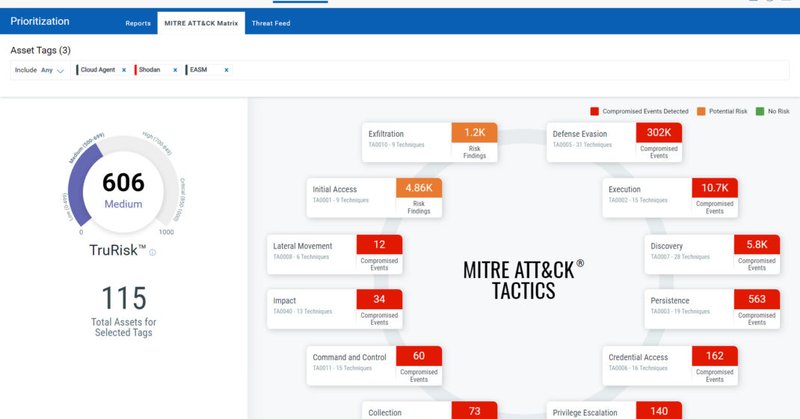Viewport: 800px width, 419px height.
Task: Remove the Cloud Agent tag
Action: coord(124,70)
